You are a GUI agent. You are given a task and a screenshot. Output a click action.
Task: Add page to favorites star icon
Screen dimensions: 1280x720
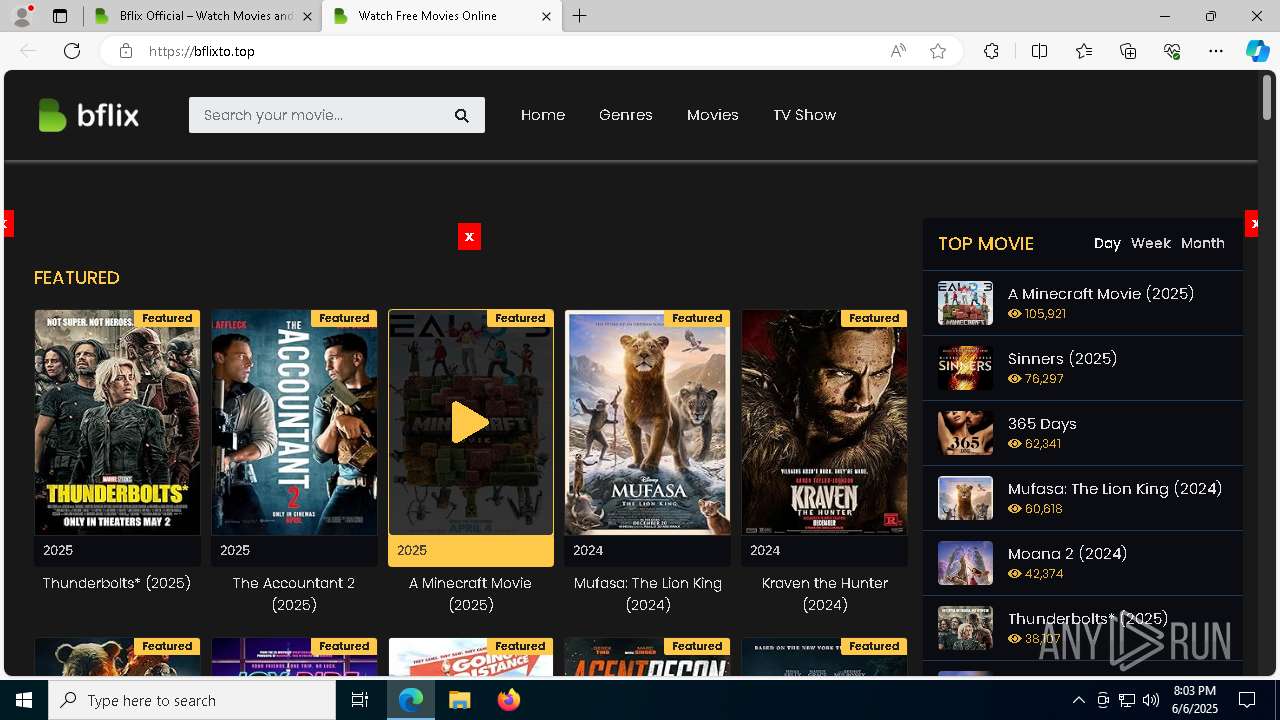point(938,51)
